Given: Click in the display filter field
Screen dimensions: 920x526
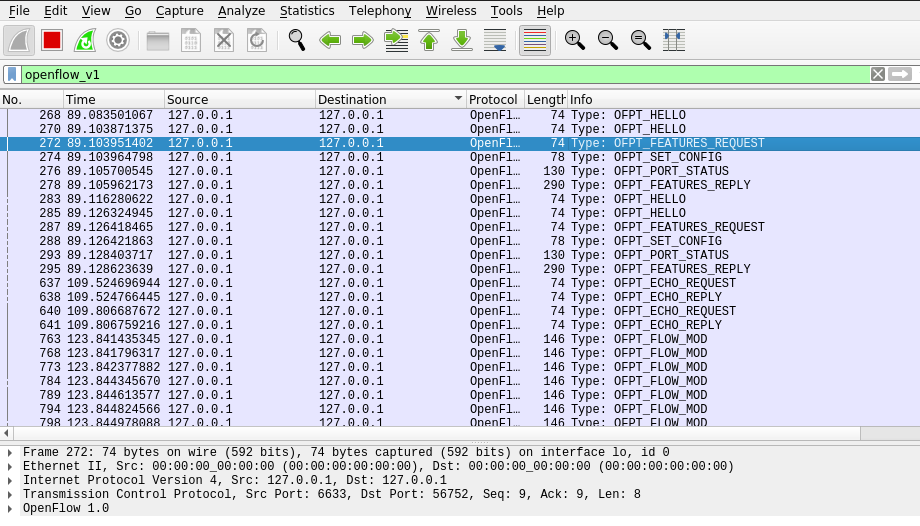Looking at the screenshot, I should [440, 74].
